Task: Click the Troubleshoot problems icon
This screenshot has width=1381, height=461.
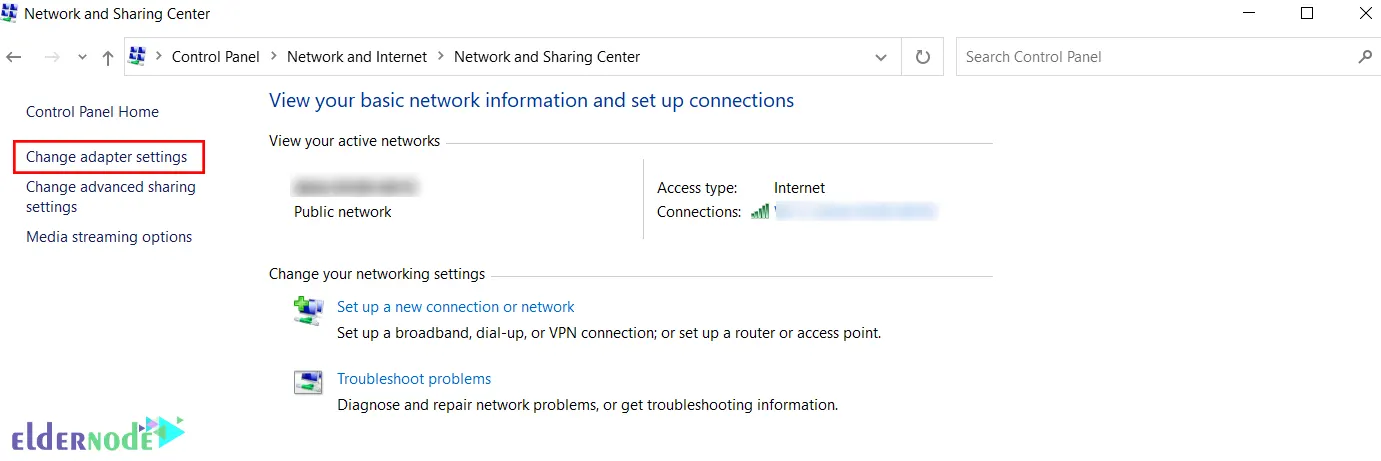Action: (308, 382)
